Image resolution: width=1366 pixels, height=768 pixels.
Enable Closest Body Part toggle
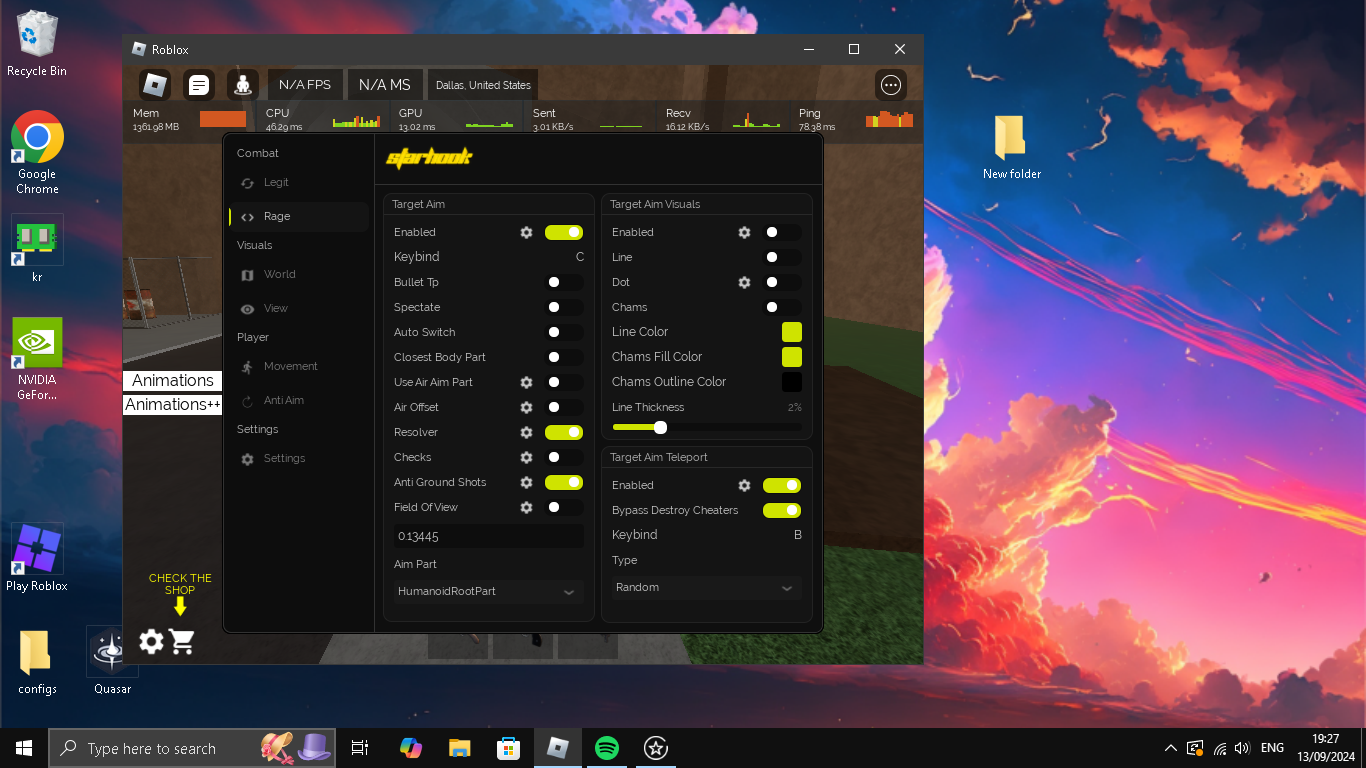564,357
